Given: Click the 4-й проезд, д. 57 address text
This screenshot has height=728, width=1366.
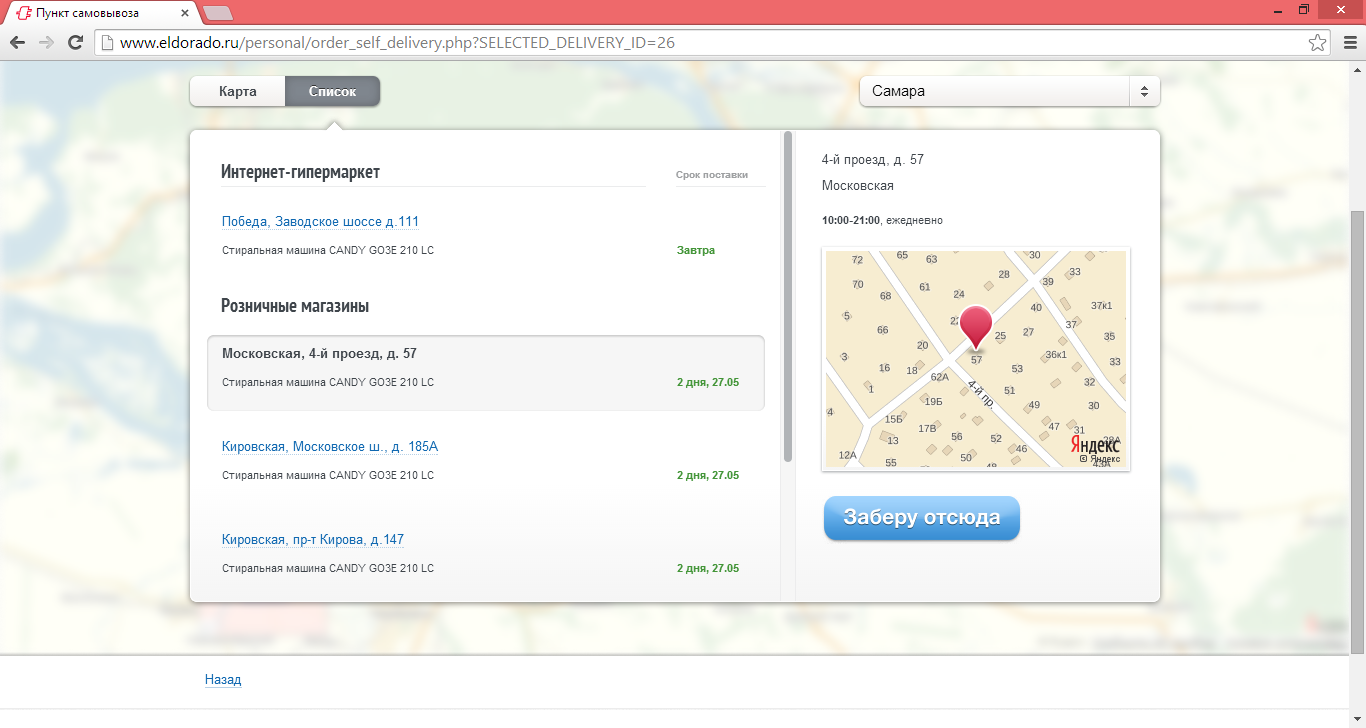Looking at the screenshot, I should point(873,159).
